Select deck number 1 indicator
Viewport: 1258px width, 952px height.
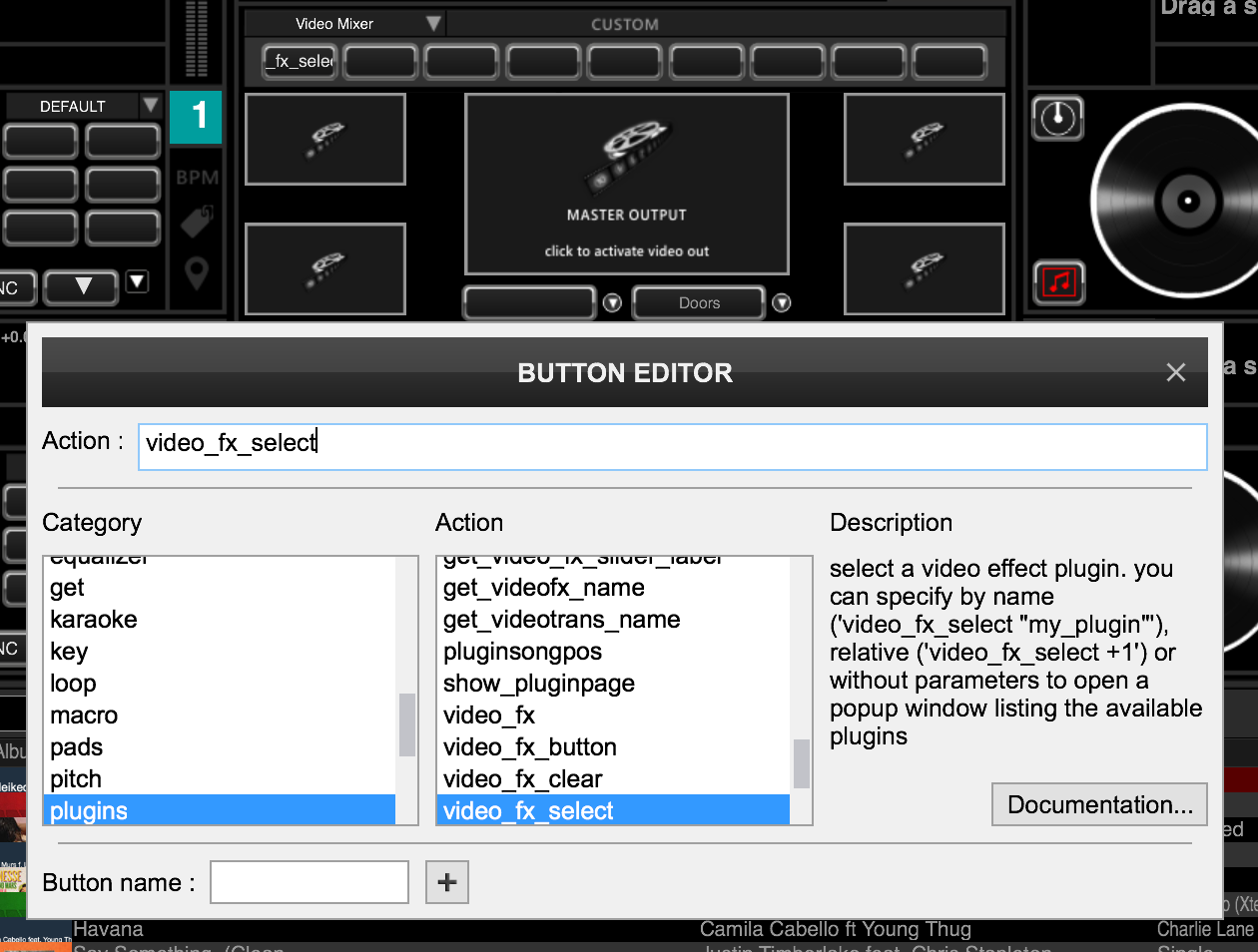(x=196, y=117)
